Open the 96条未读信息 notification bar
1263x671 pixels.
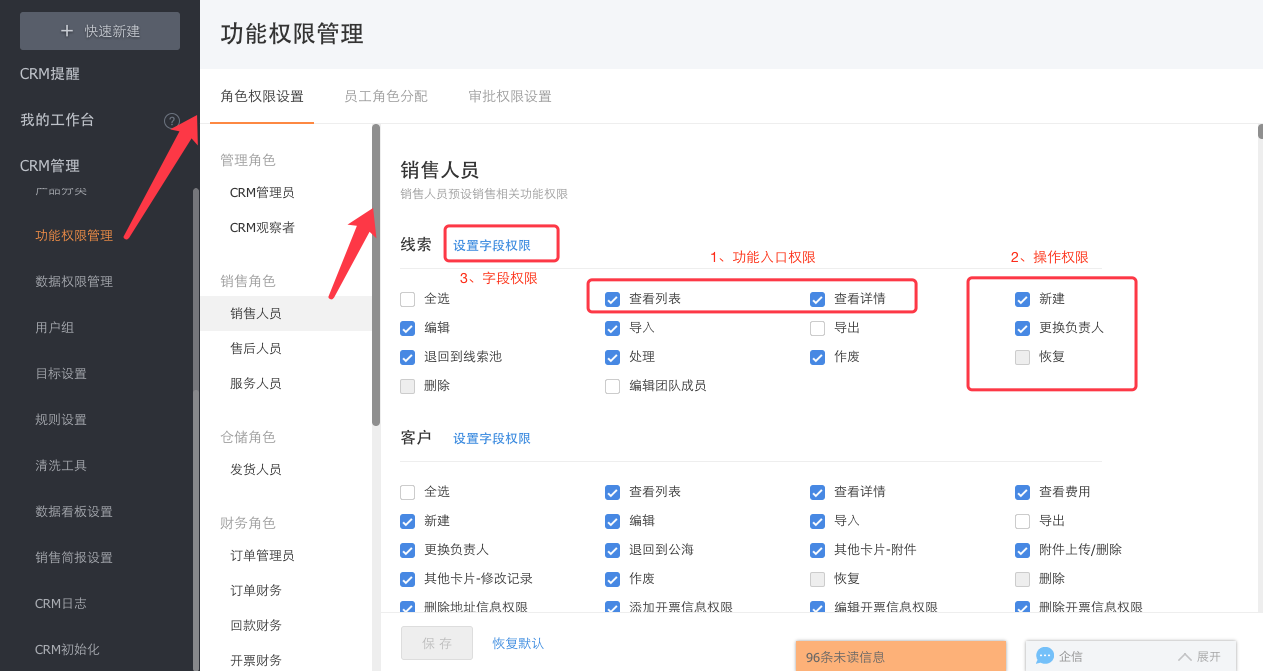[x=900, y=657]
